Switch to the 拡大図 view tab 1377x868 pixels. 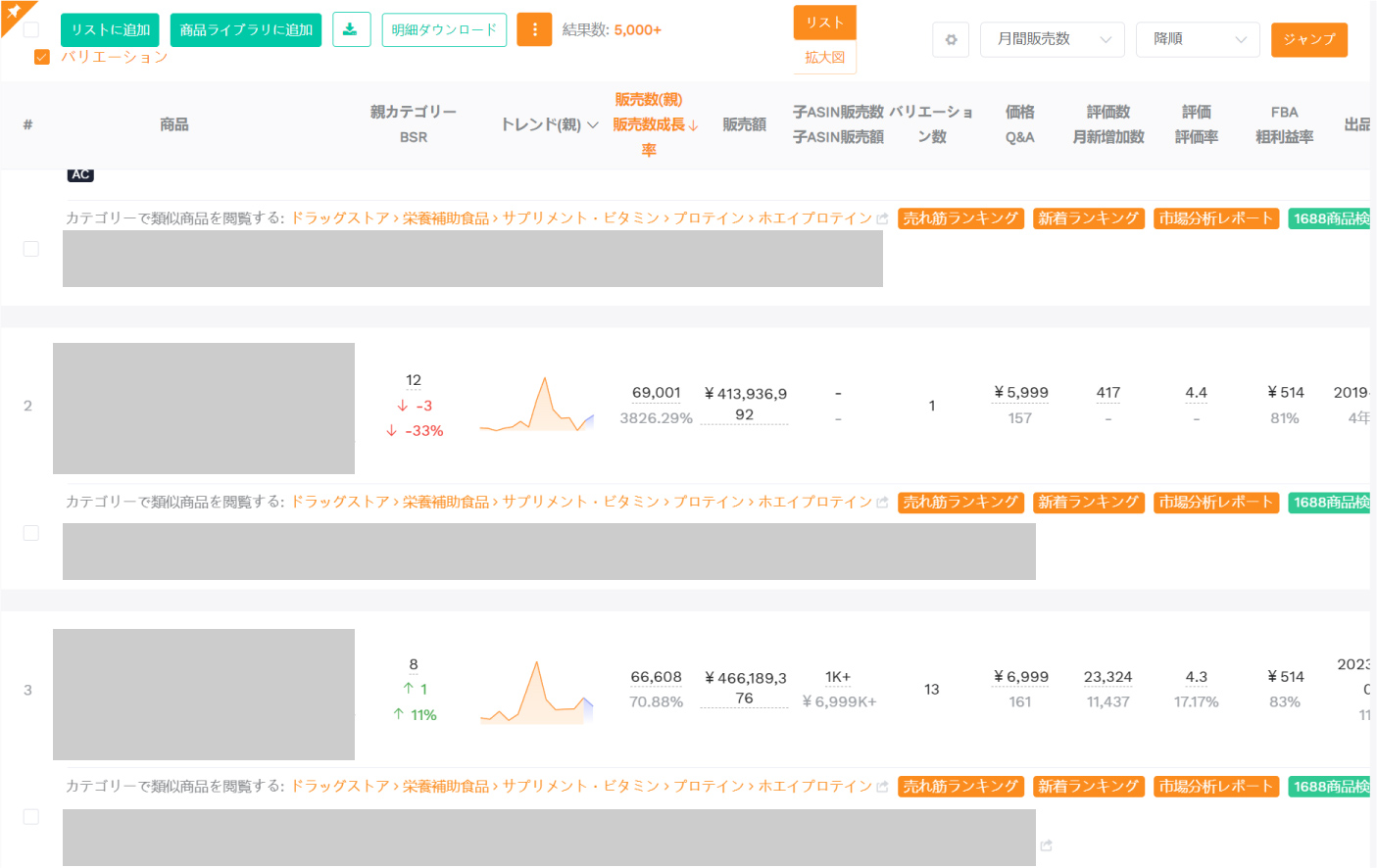(824, 57)
